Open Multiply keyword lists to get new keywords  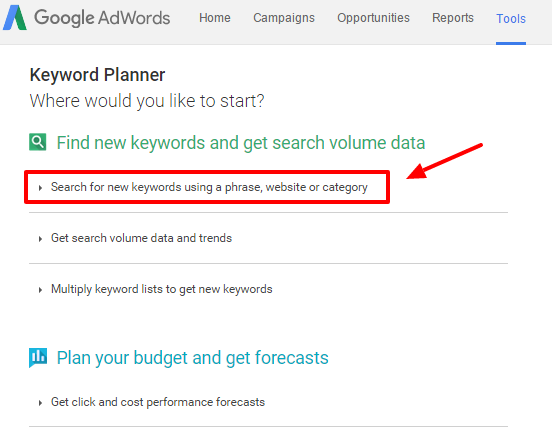[162, 289]
